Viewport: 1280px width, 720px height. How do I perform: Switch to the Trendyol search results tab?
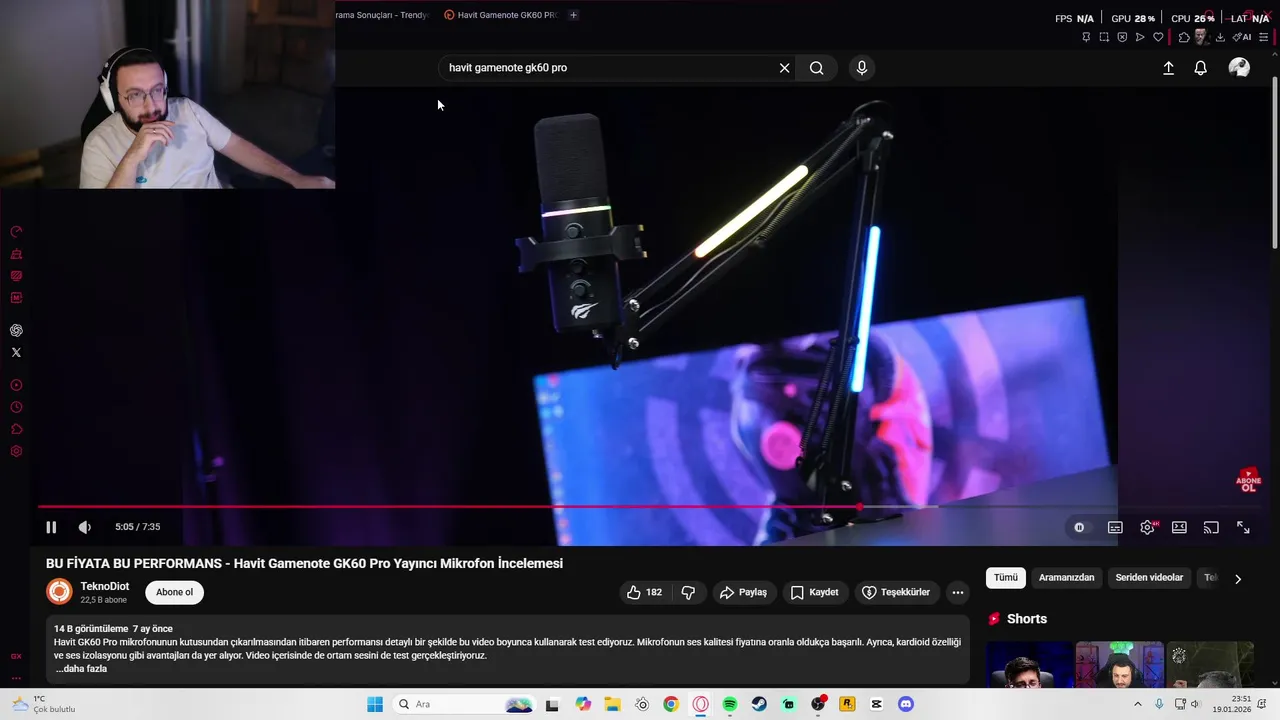382,15
